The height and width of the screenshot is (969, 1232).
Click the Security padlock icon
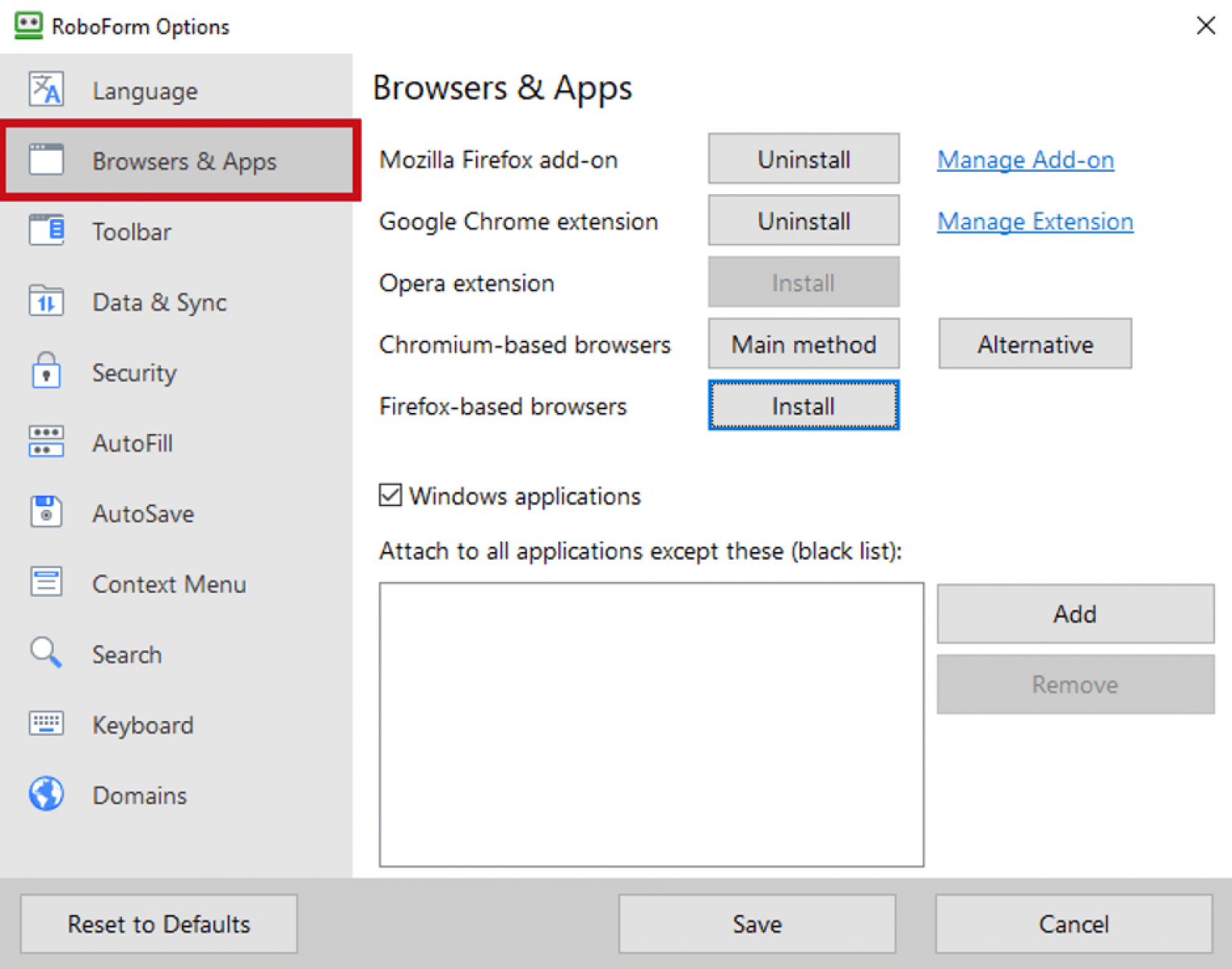click(x=46, y=371)
